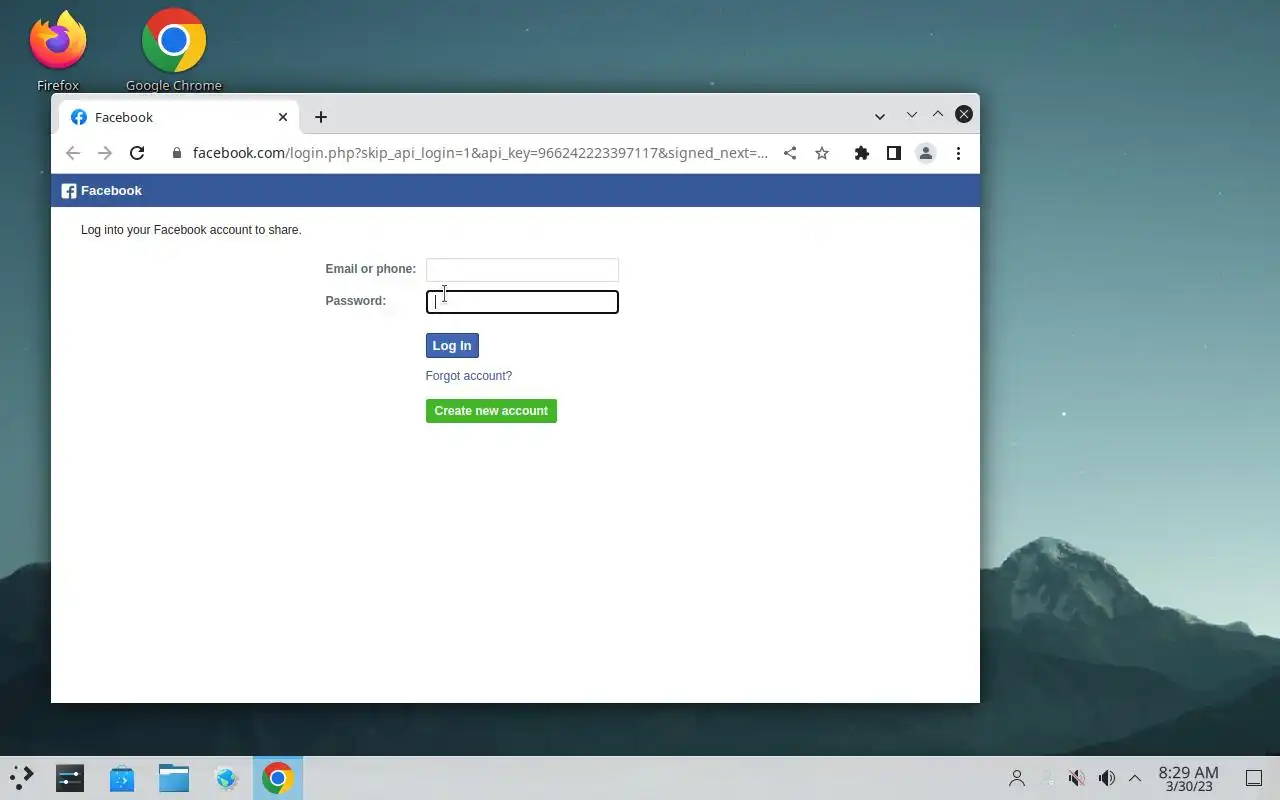Click the Log In button

click(452, 345)
